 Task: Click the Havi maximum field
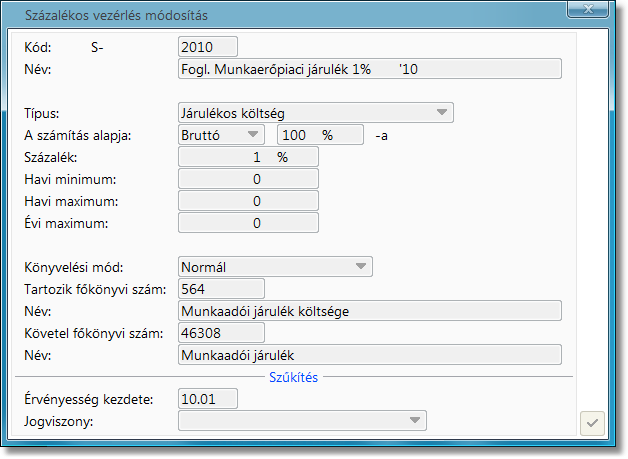click(x=248, y=201)
